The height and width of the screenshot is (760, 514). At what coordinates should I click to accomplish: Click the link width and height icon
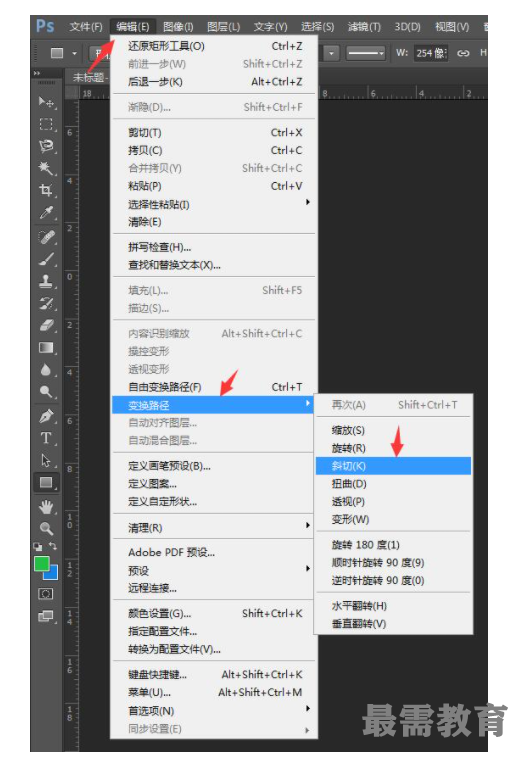[463, 53]
